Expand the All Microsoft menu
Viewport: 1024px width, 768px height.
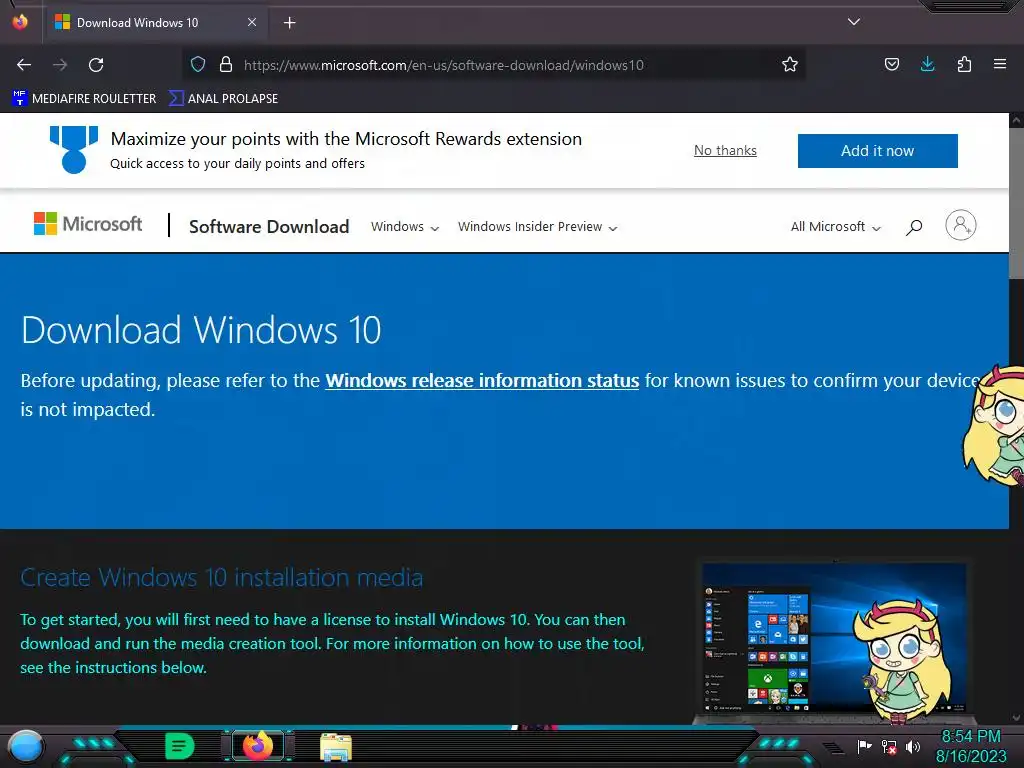coord(835,227)
